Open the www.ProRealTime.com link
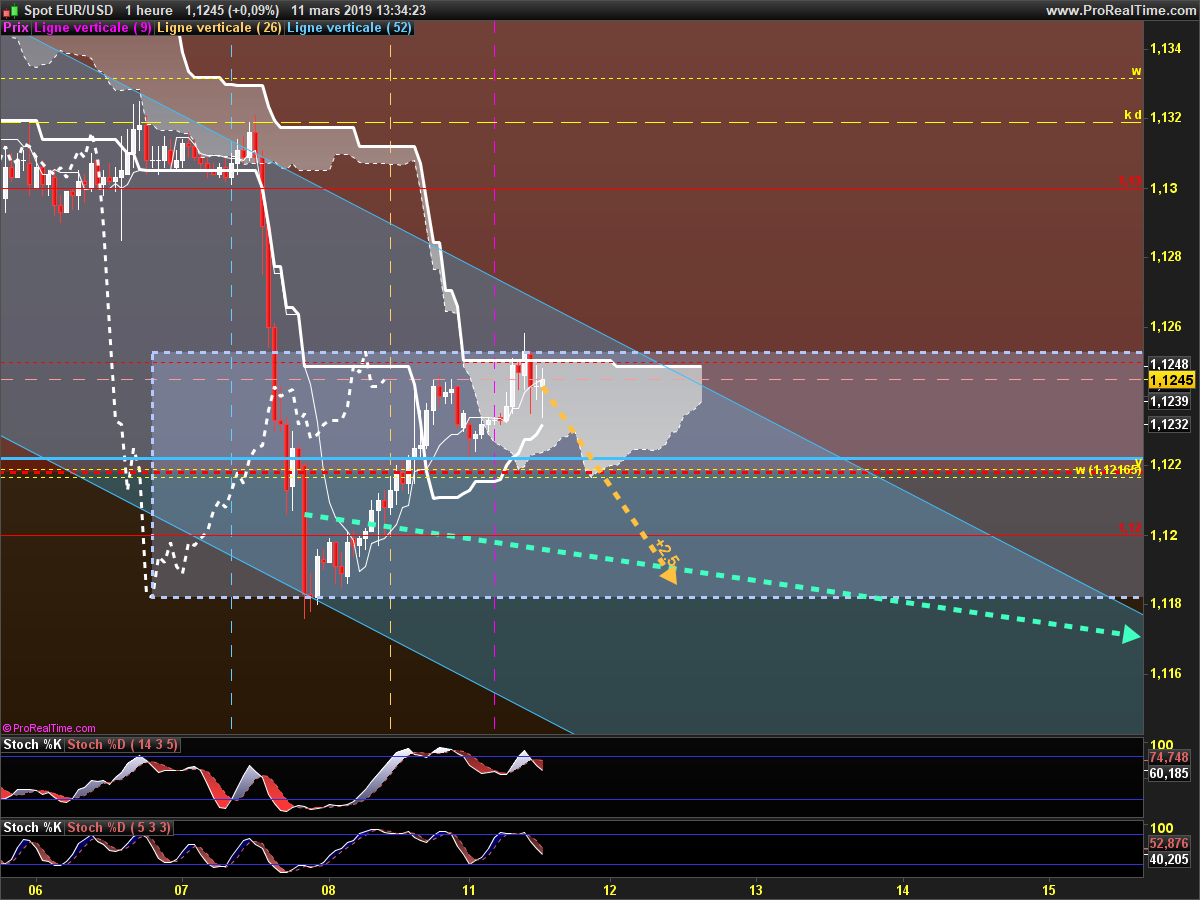The width and height of the screenshot is (1200, 900). coord(1119,10)
